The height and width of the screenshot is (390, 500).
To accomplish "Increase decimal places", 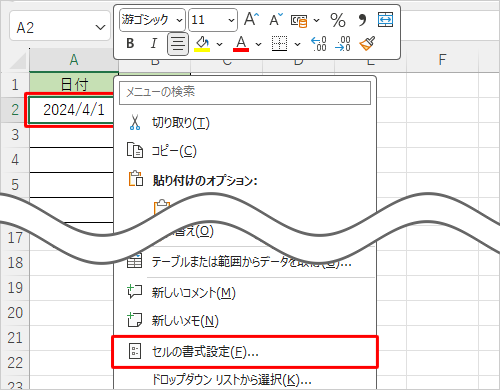I will coord(319,44).
